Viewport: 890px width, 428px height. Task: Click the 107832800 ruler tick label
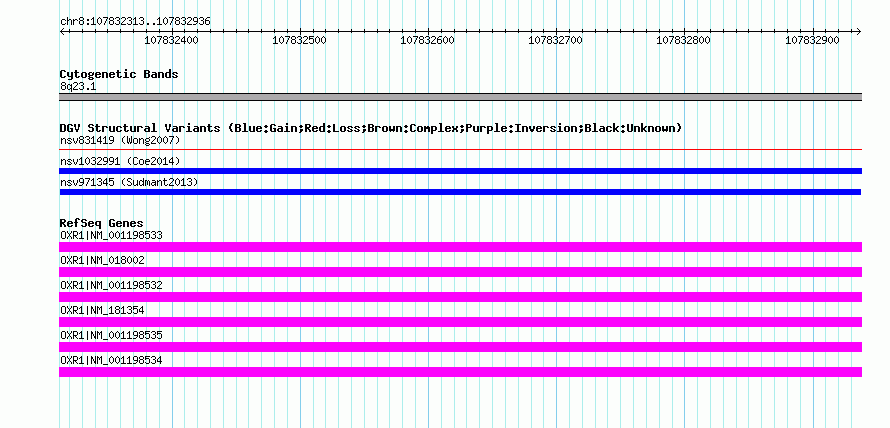(x=683, y=40)
